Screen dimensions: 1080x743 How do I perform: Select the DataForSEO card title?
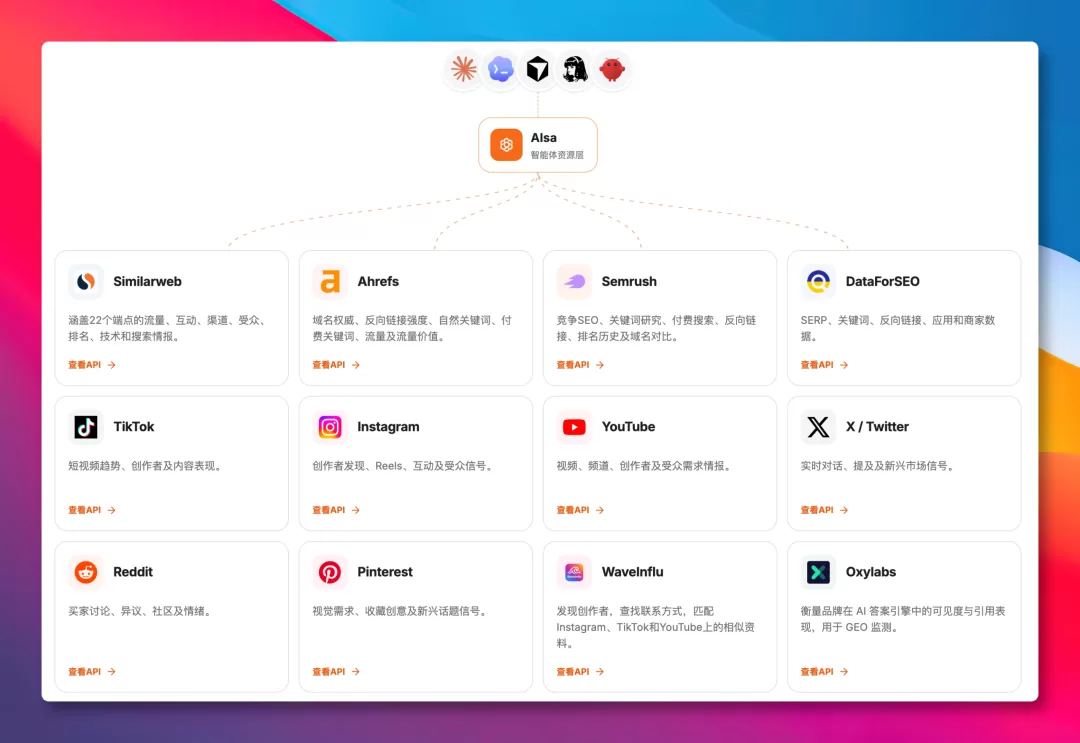click(882, 282)
